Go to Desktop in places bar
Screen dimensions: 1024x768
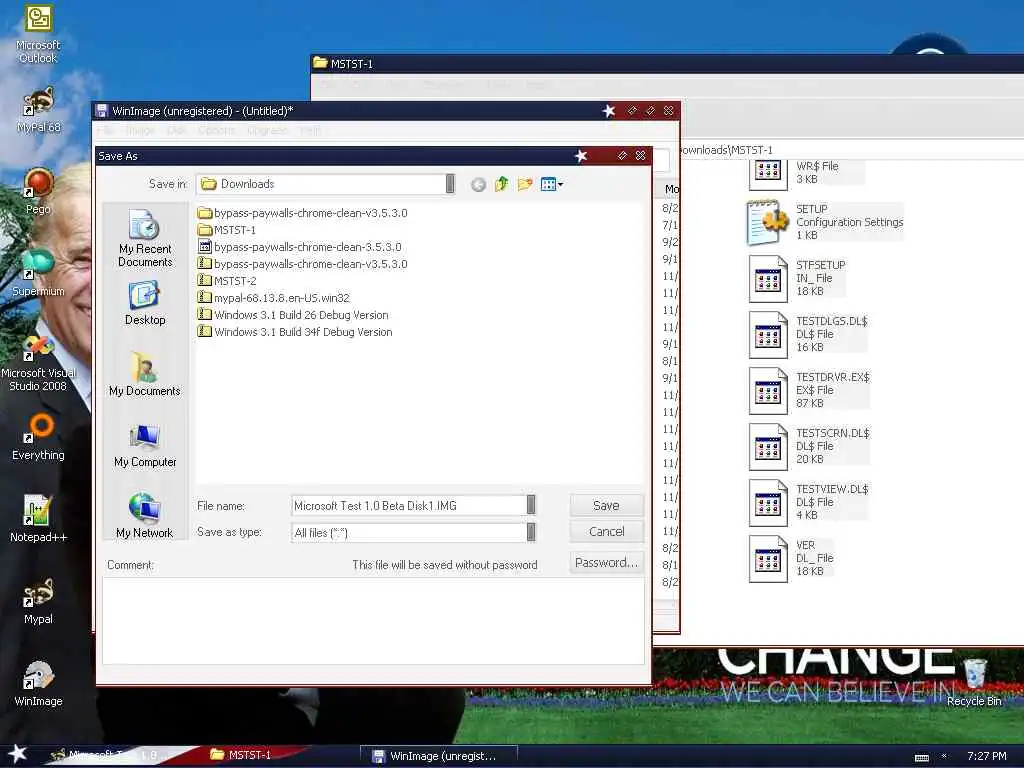point(145,303)
